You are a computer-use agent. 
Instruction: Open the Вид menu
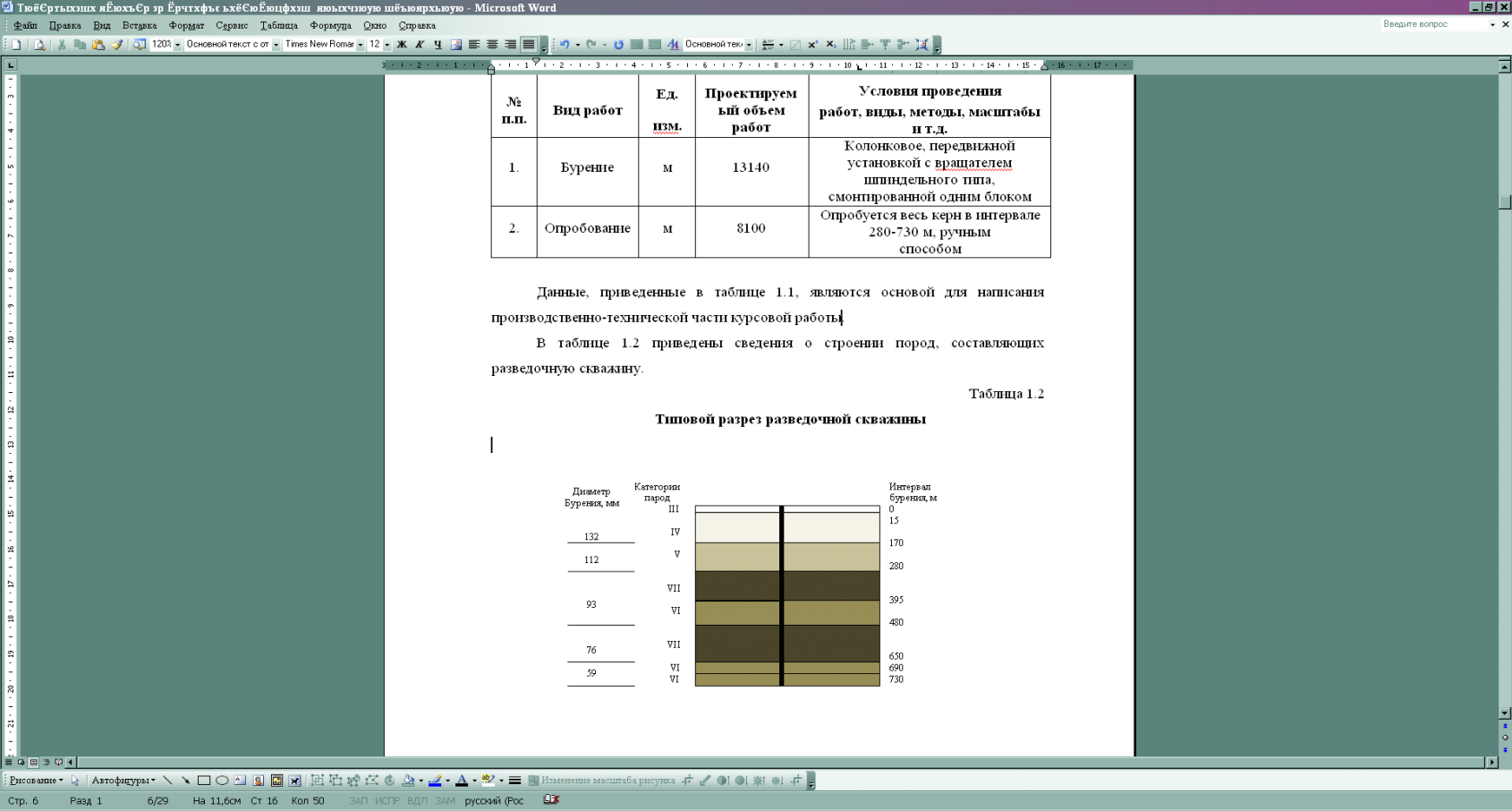[x=102, y=25]
